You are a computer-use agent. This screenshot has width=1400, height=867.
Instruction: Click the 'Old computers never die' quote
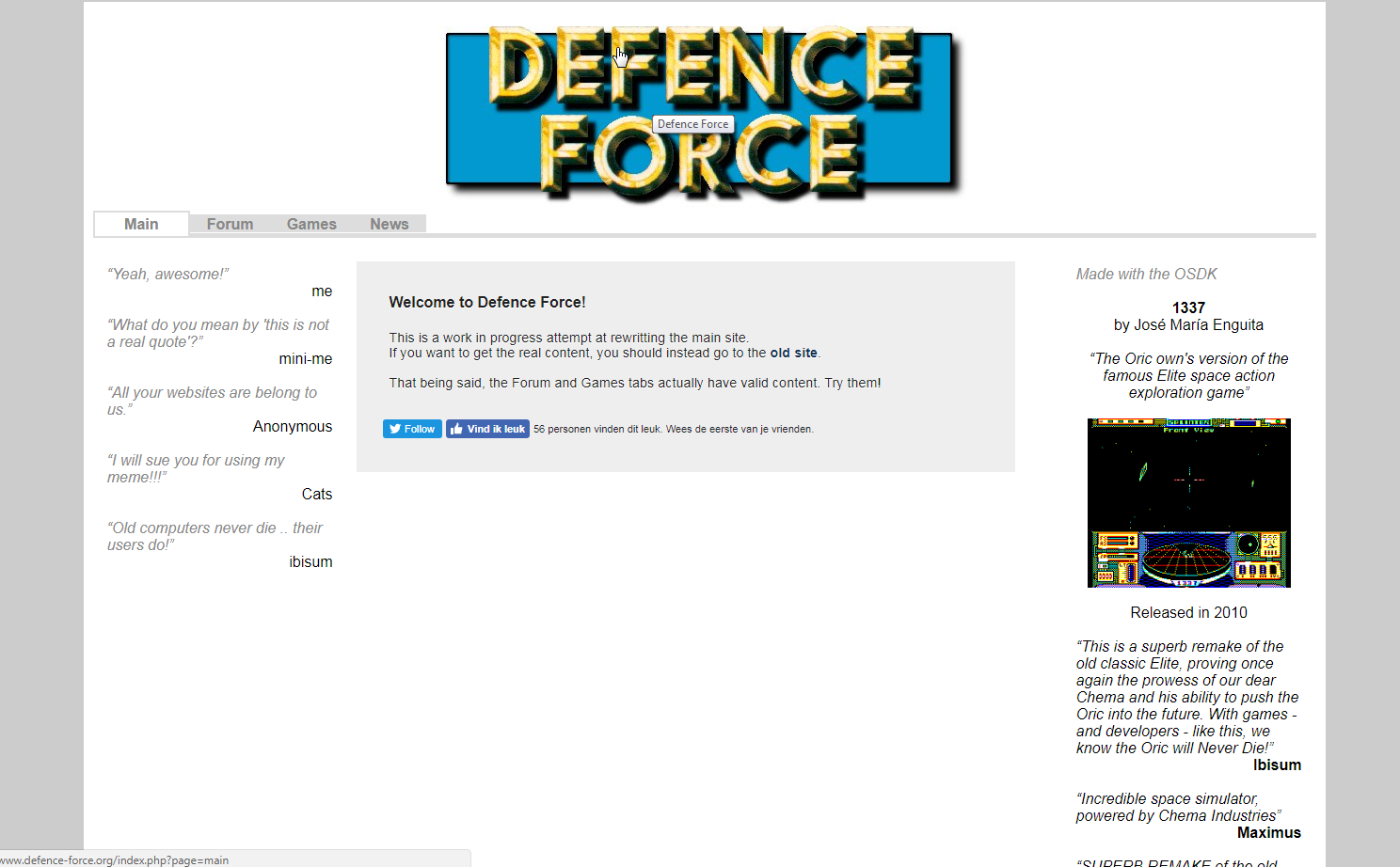point(215,536)
